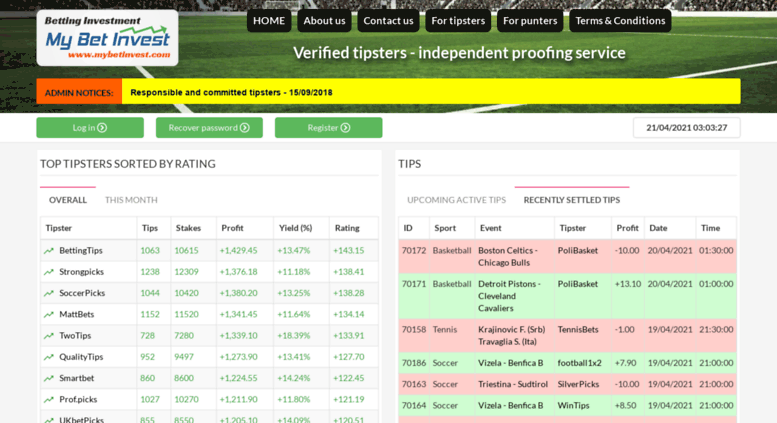Click football1x2 tipster name

(579, 363)
